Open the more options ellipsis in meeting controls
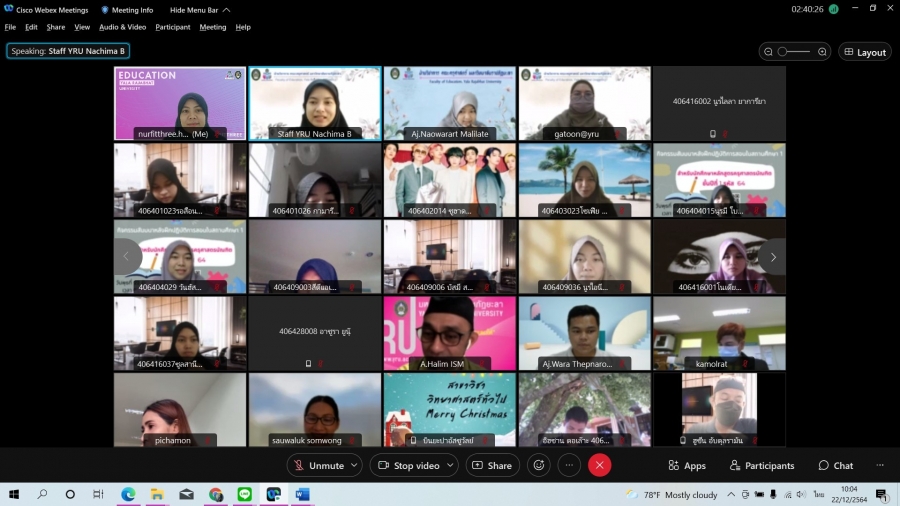Screen dimensions: 900x506 (569, 465)
